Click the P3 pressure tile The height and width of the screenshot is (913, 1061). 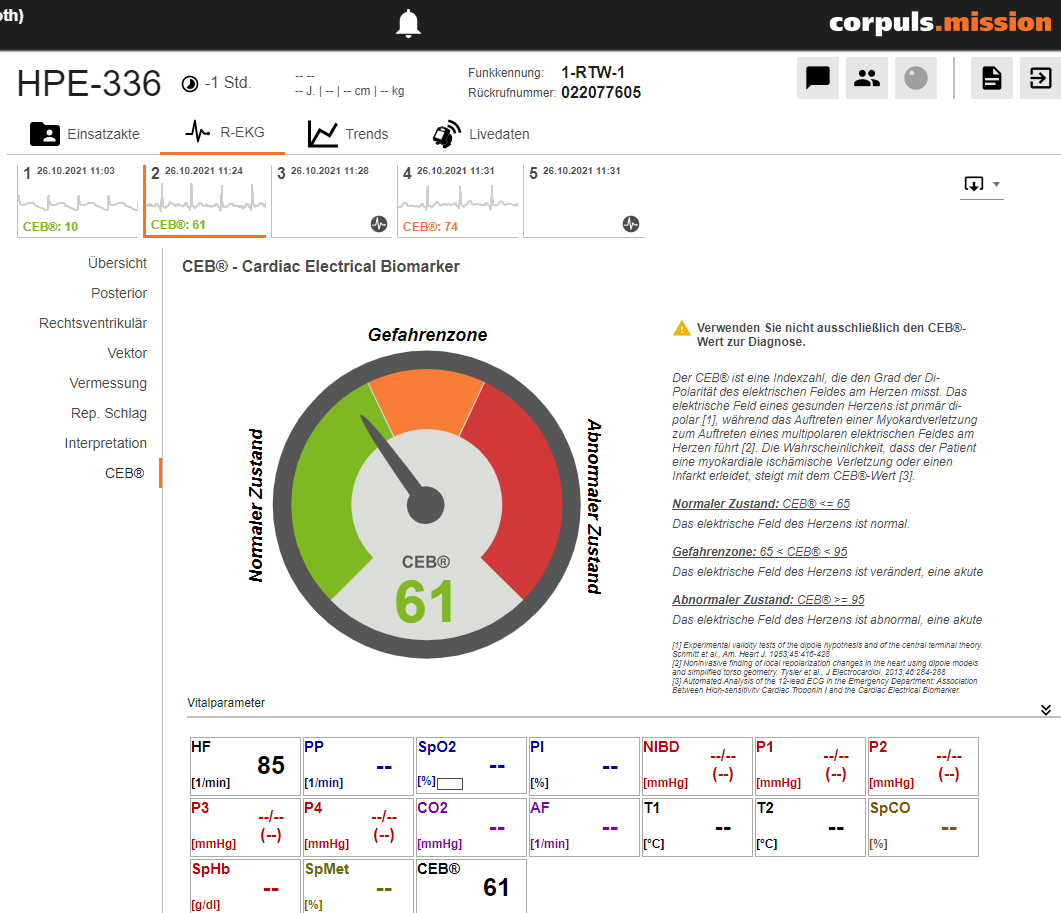[245, 827]
